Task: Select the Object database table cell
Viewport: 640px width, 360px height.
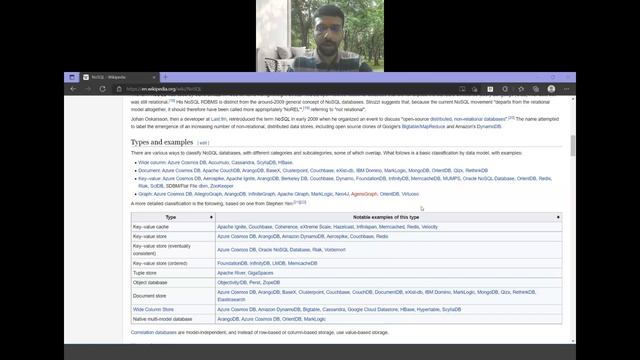Action: click(173, 282)
